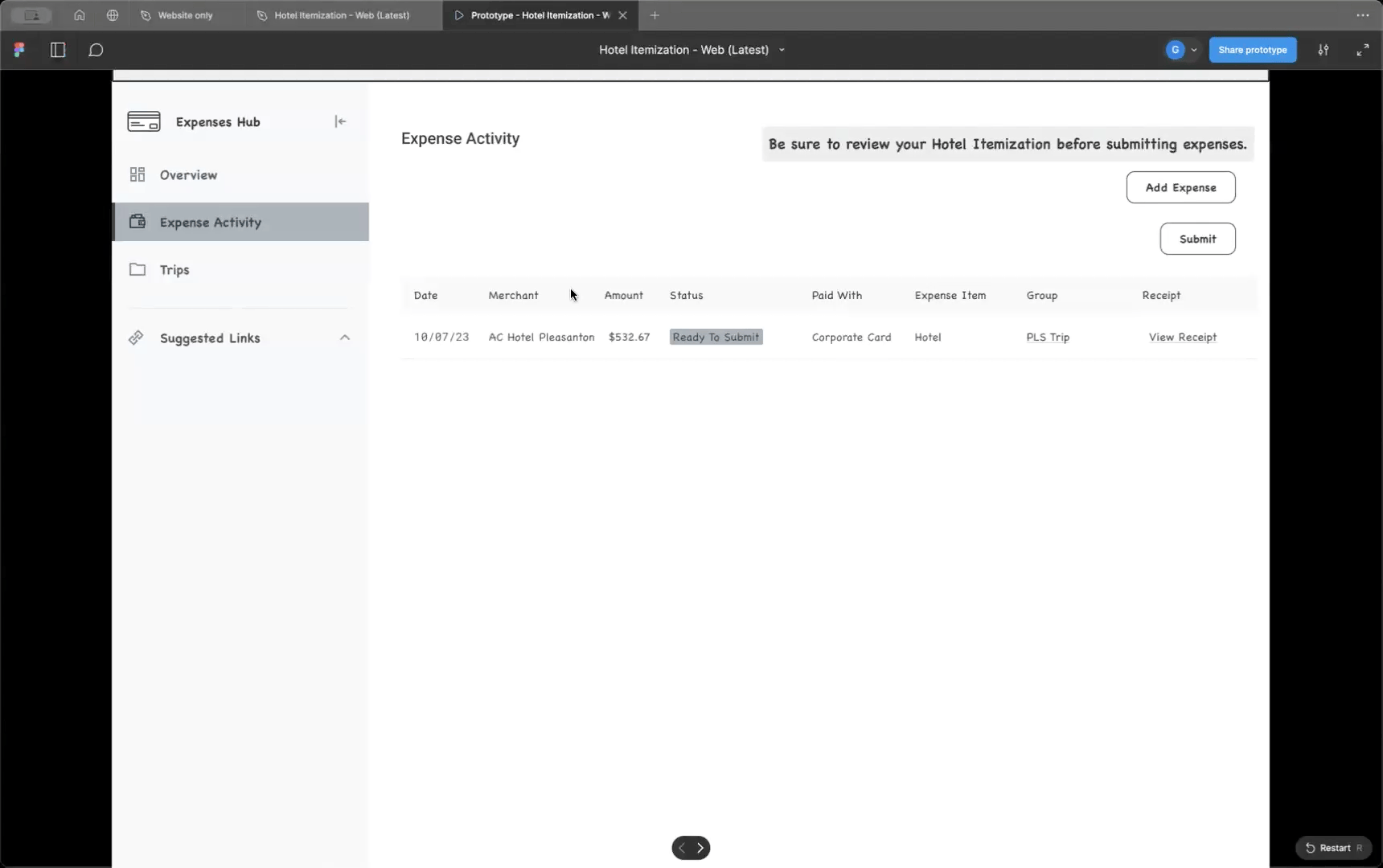Collapse the Expenses Hub sidebar arrow

340,121
